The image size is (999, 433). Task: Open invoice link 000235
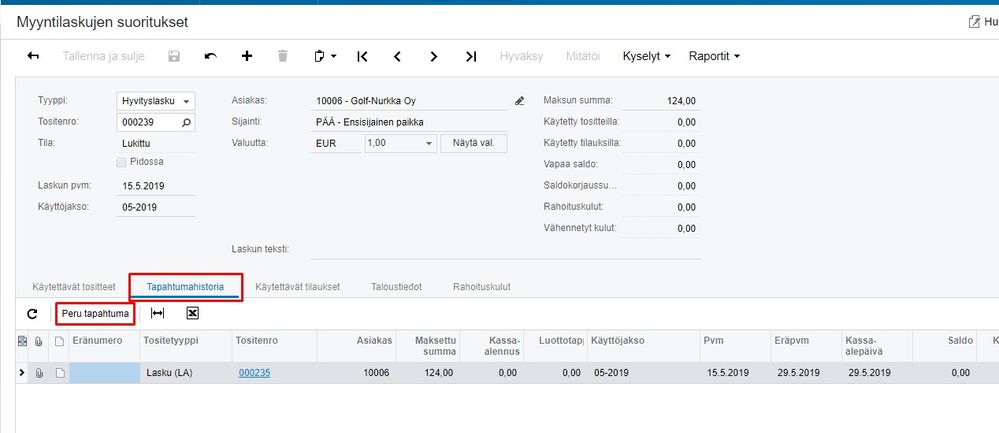254,373
